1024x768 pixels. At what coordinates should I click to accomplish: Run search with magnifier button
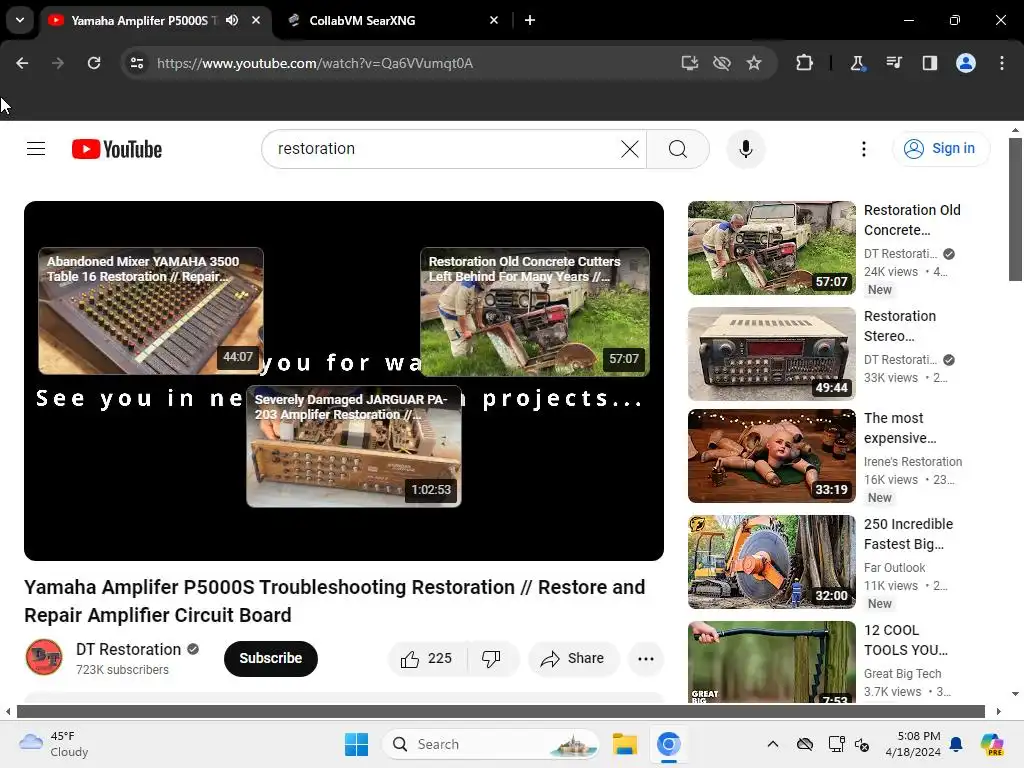click(x=678, y=149)
